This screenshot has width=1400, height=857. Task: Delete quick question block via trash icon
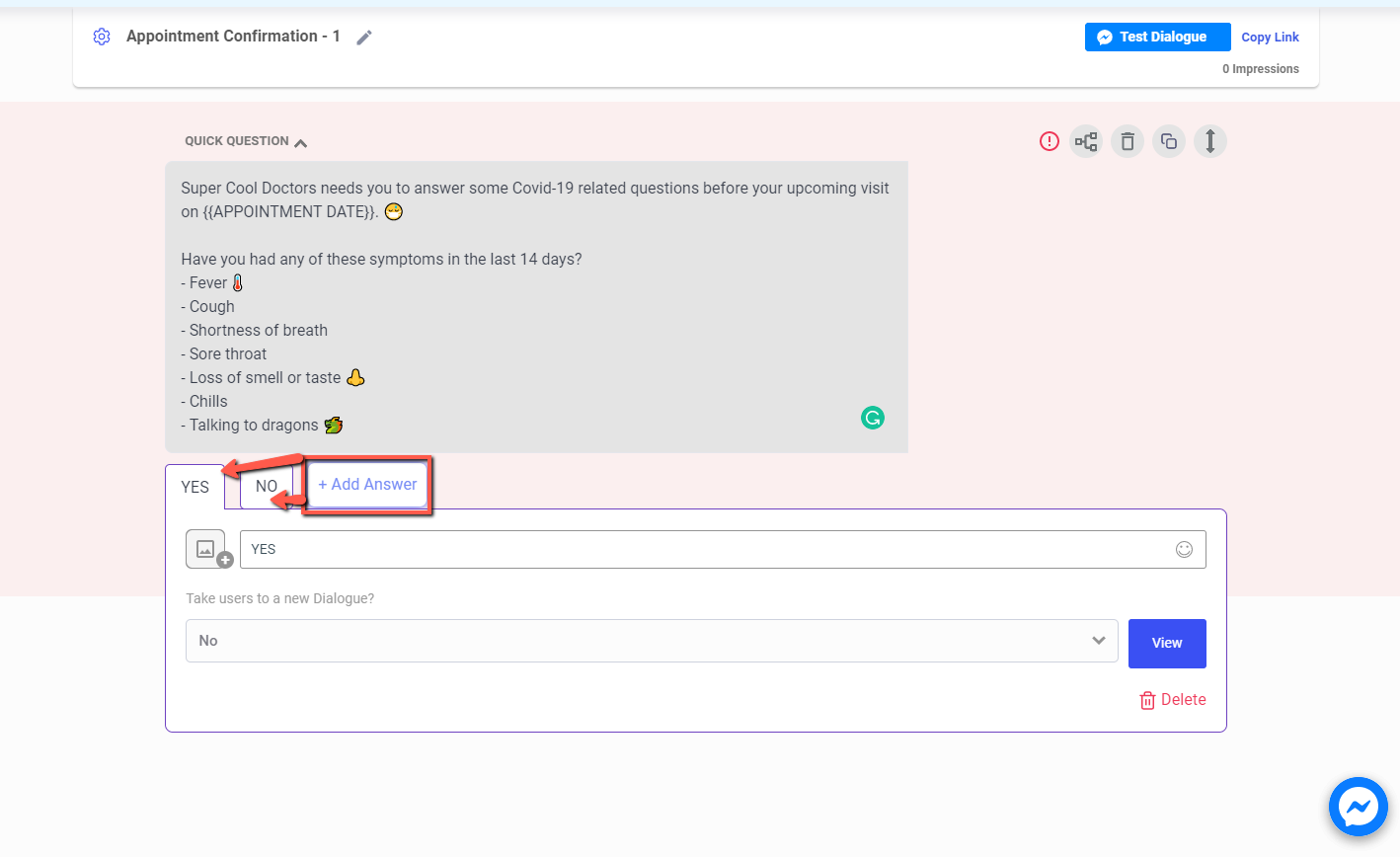point(1128,141)
